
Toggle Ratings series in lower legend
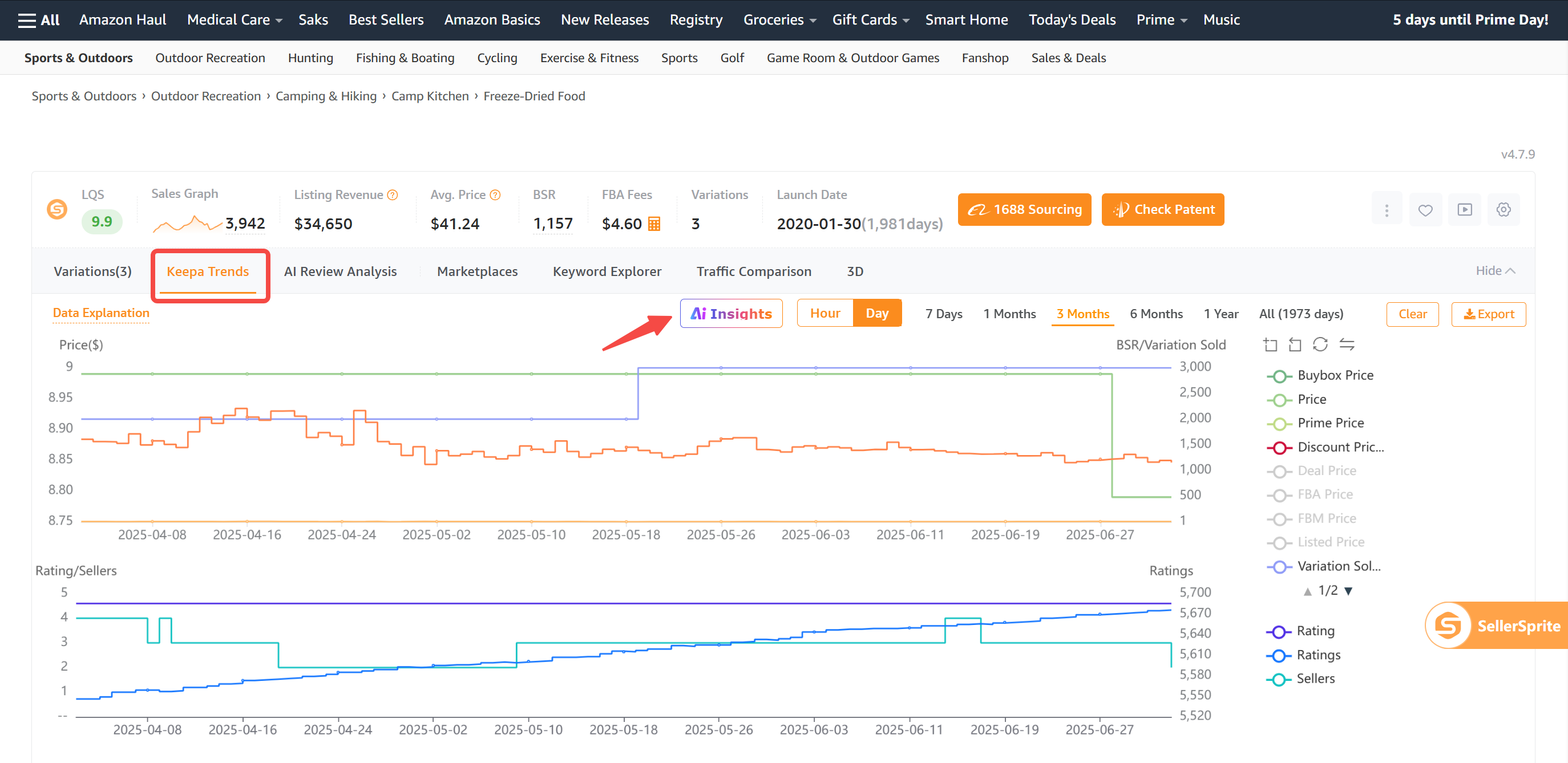coord(1303,655)
